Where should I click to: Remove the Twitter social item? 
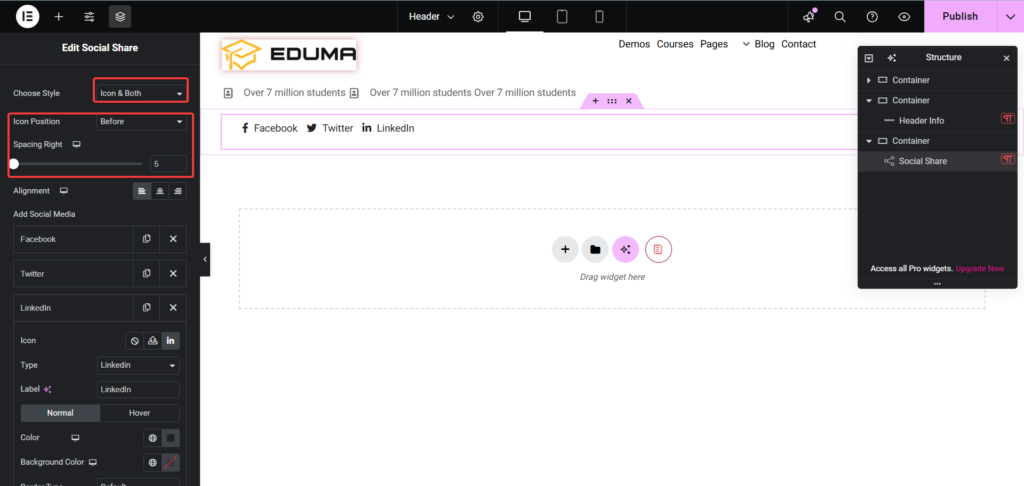[173, 273]
